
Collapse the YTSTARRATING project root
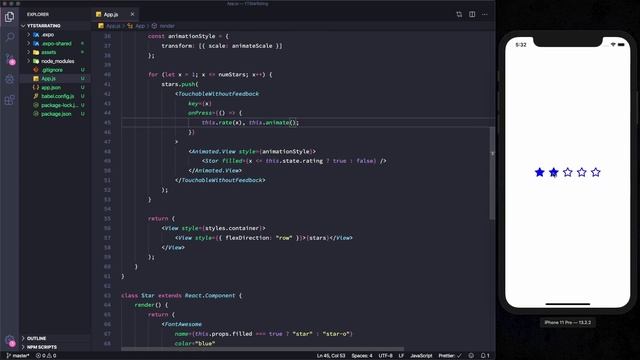tap(44, 26)
